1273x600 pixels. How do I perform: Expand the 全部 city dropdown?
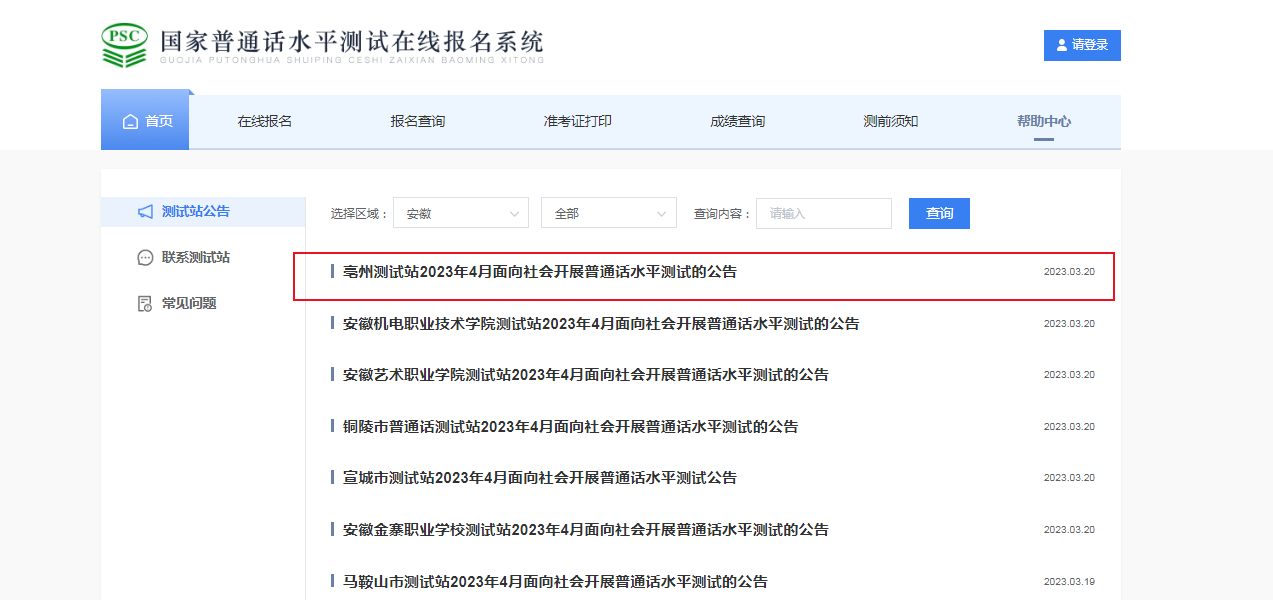(x=608, y=214)
